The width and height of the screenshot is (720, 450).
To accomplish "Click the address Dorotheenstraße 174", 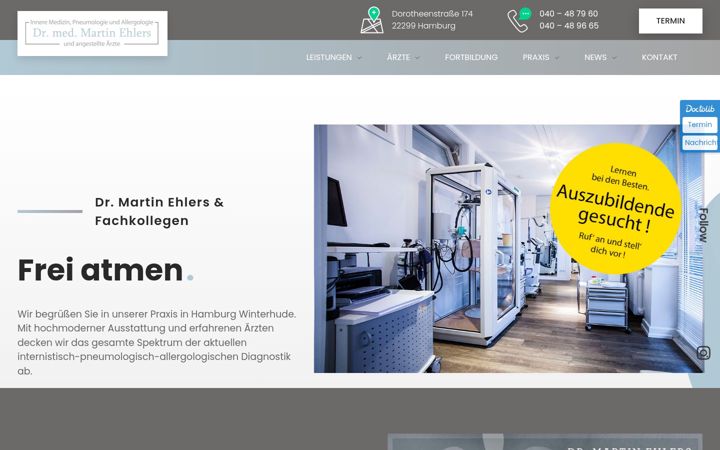I will click(432, 14).
